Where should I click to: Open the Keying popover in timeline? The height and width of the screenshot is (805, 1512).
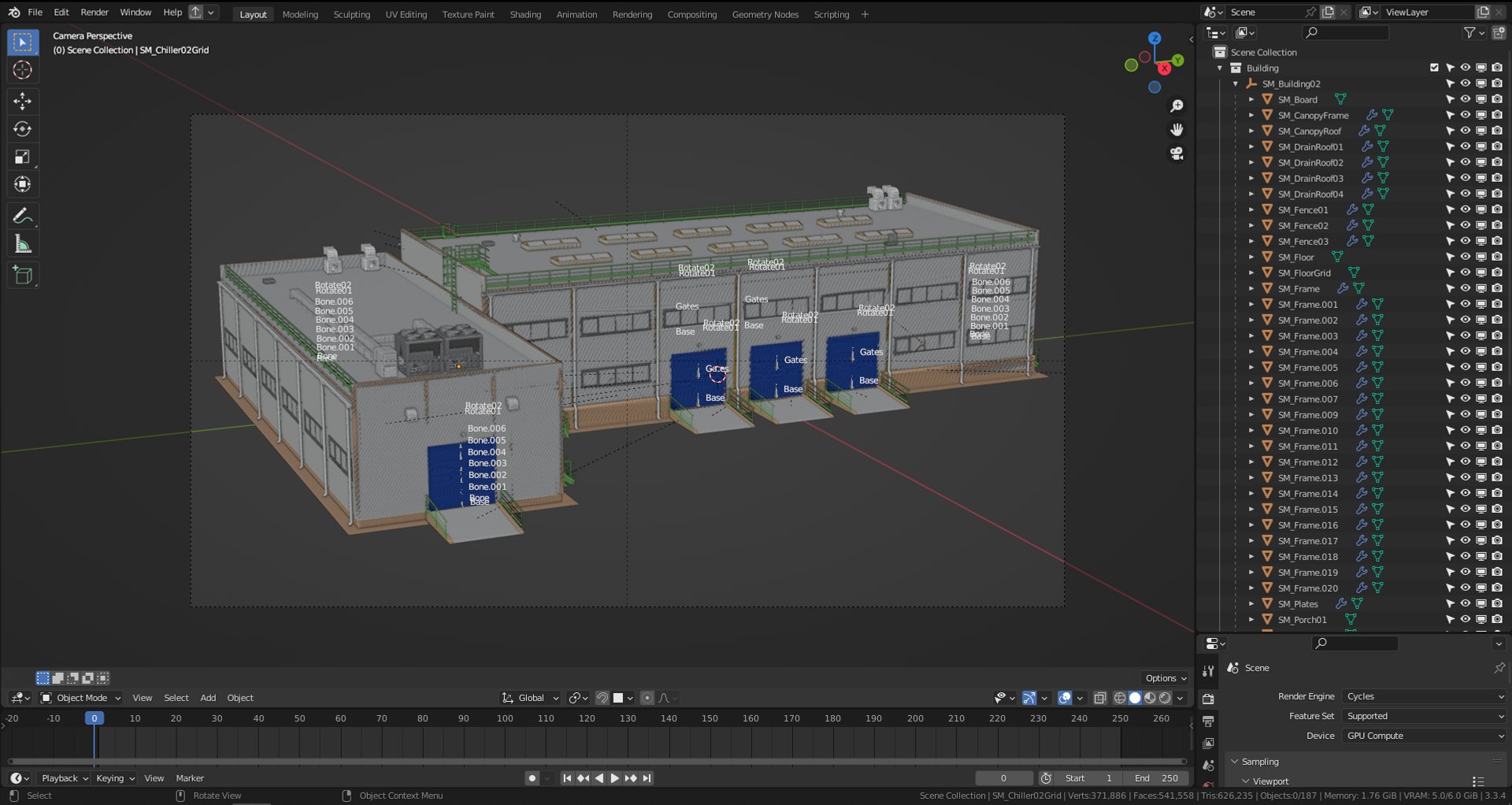115,778
